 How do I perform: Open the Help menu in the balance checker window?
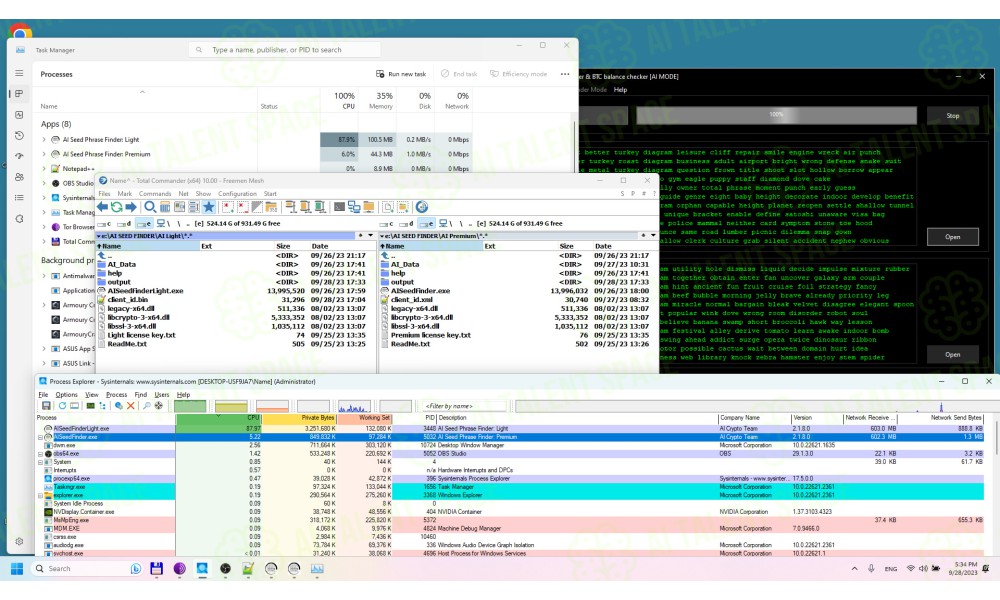[621, 90]
